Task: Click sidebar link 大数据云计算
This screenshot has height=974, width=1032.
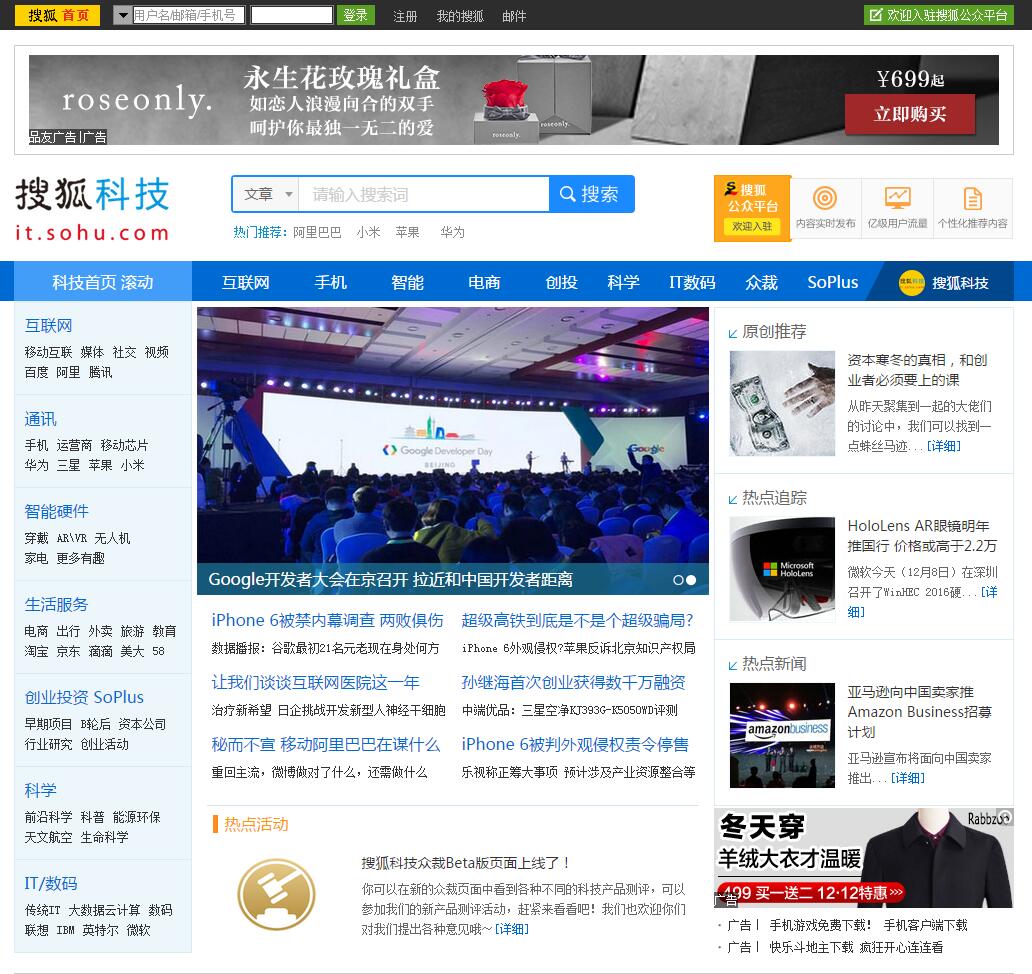Action: pyautogui.click(x=104, y=910)
